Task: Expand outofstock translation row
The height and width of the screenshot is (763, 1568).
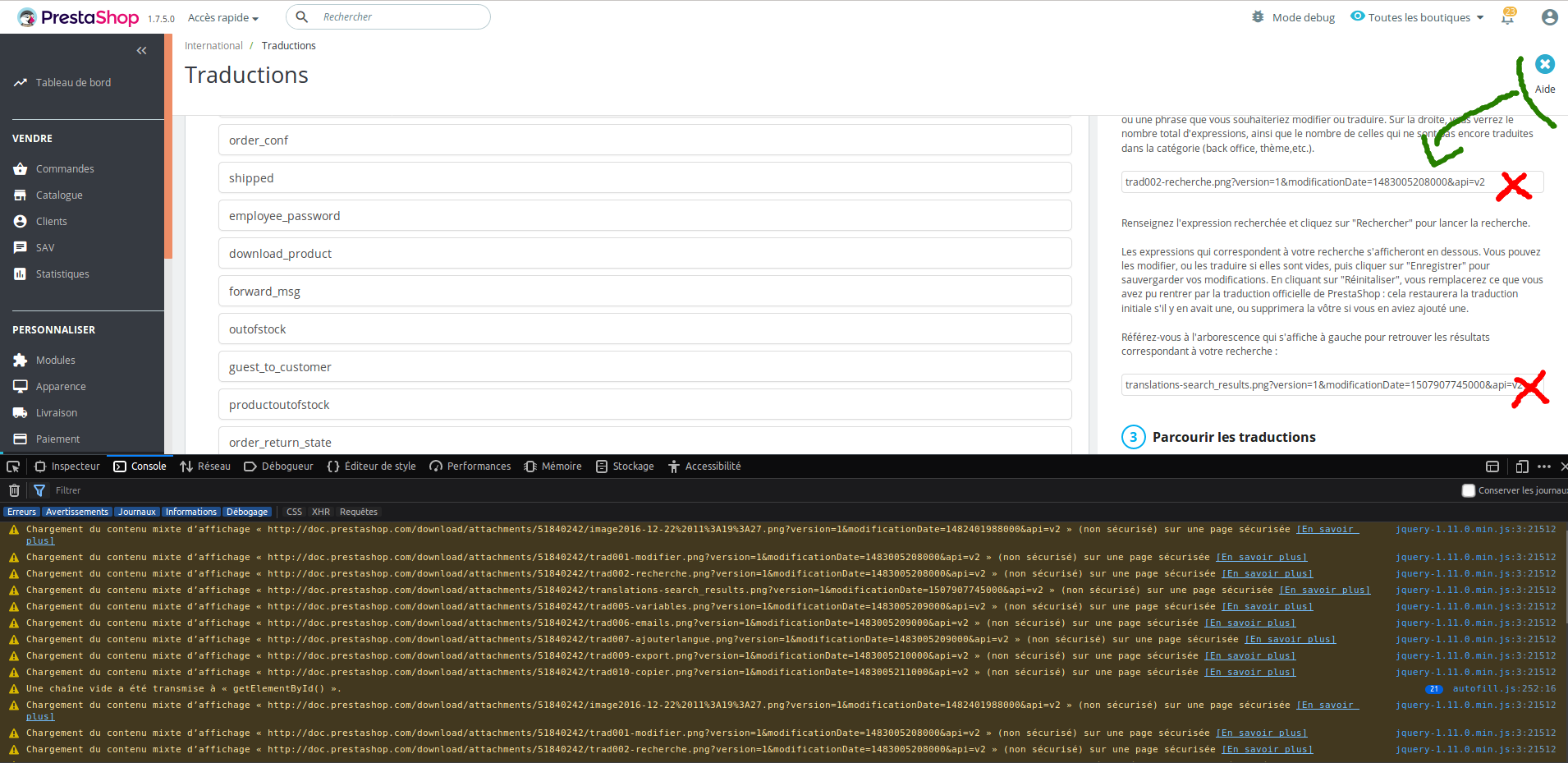Action: [645, 329]
